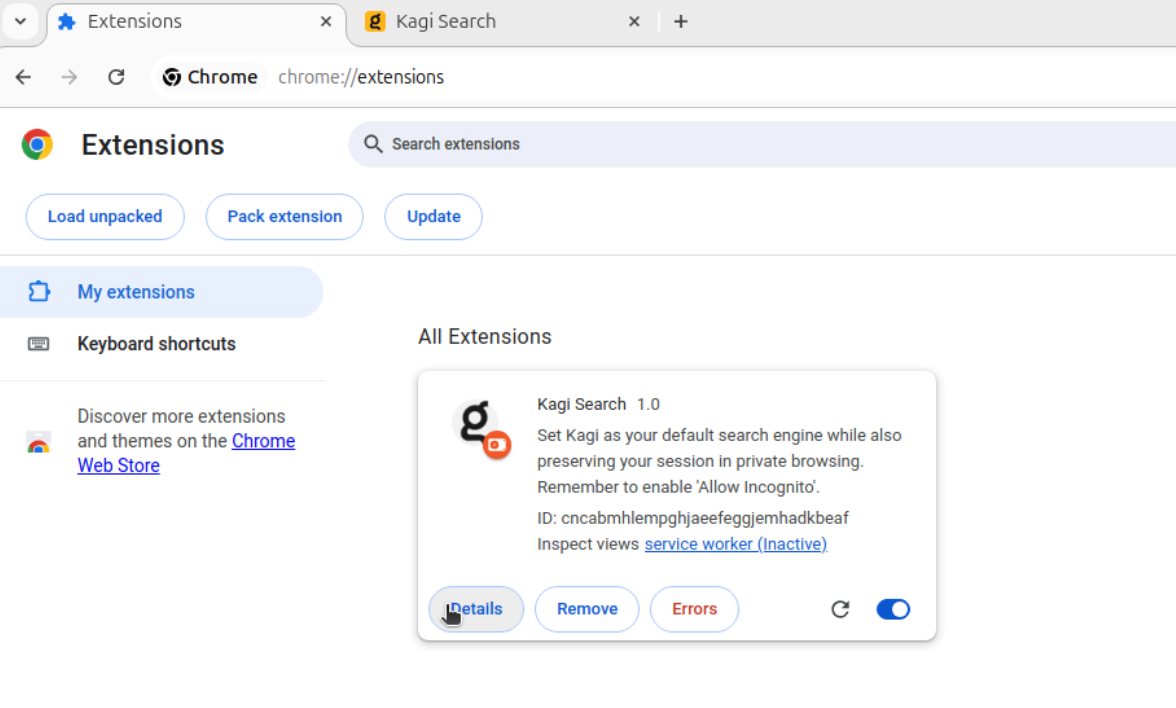
Task: Click the Keyboard shortcuts keyboard icon
Action: coord(38,344)
